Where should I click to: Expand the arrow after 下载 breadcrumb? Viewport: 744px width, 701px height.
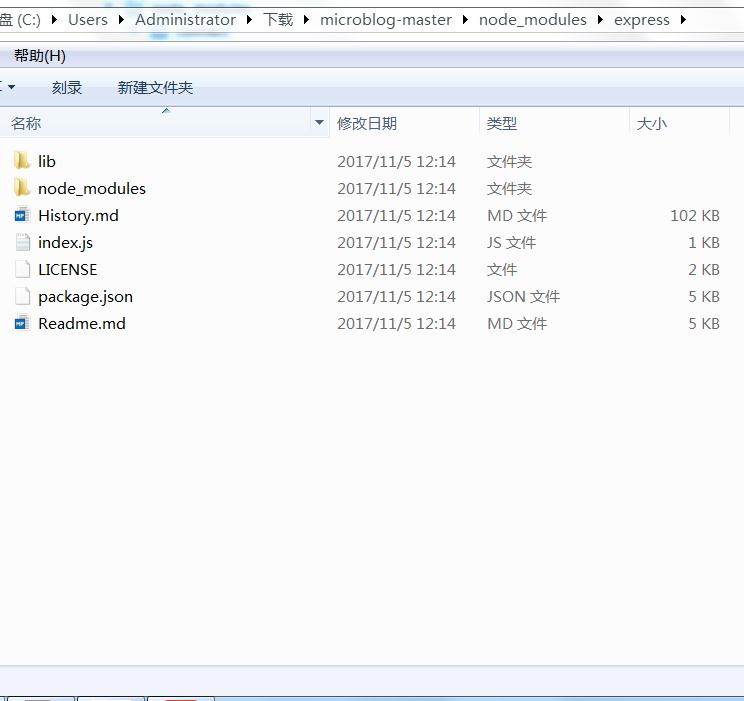[307, 20]
